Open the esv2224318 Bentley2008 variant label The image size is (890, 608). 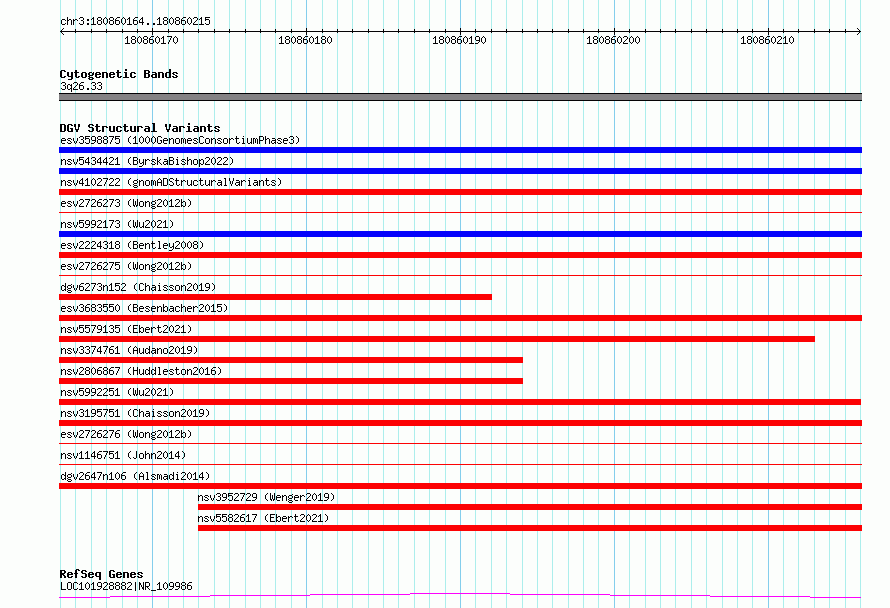(x=132, y=245)
